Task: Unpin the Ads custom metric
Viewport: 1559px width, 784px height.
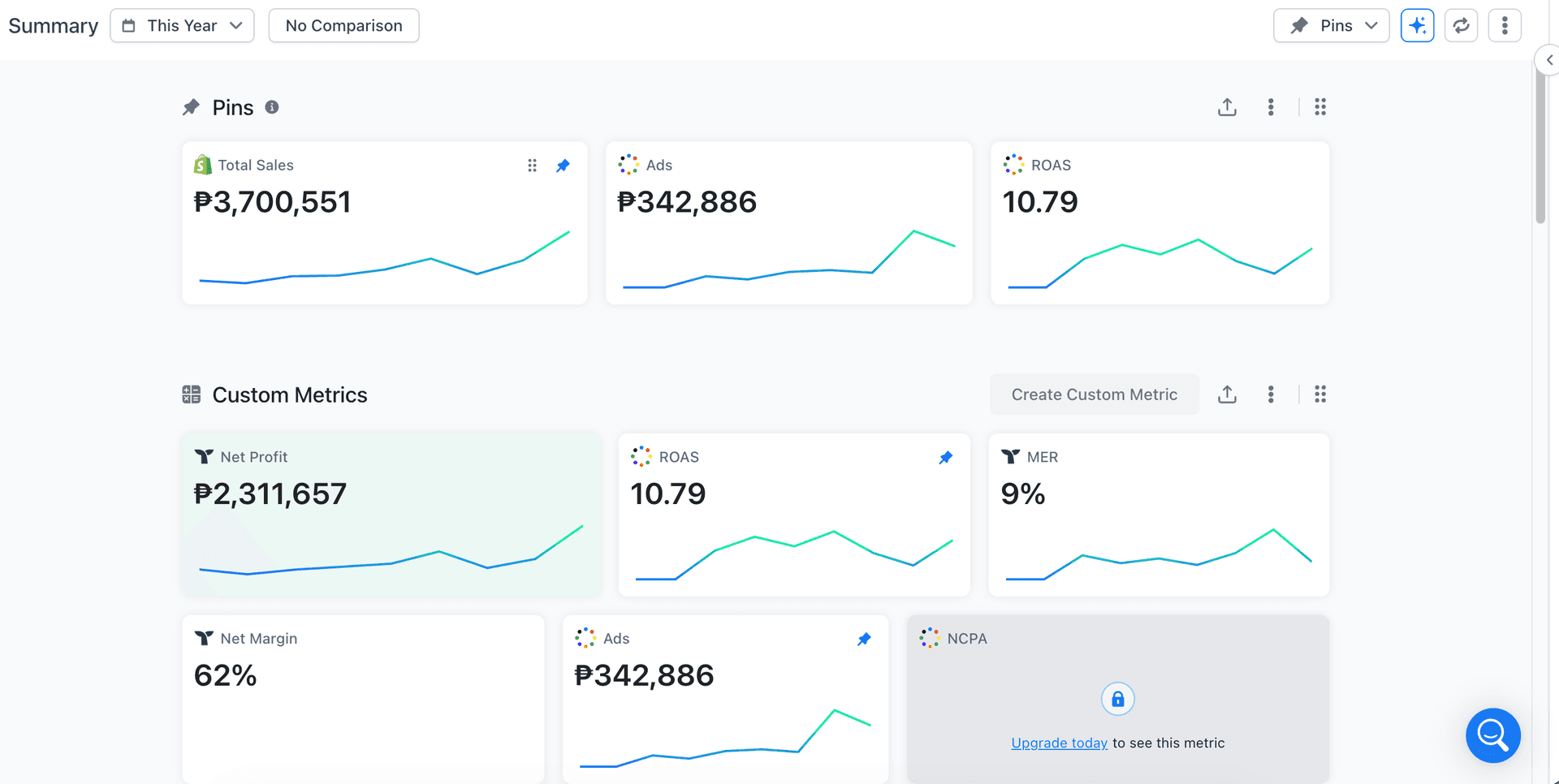Action: click(x=864, y=639)
